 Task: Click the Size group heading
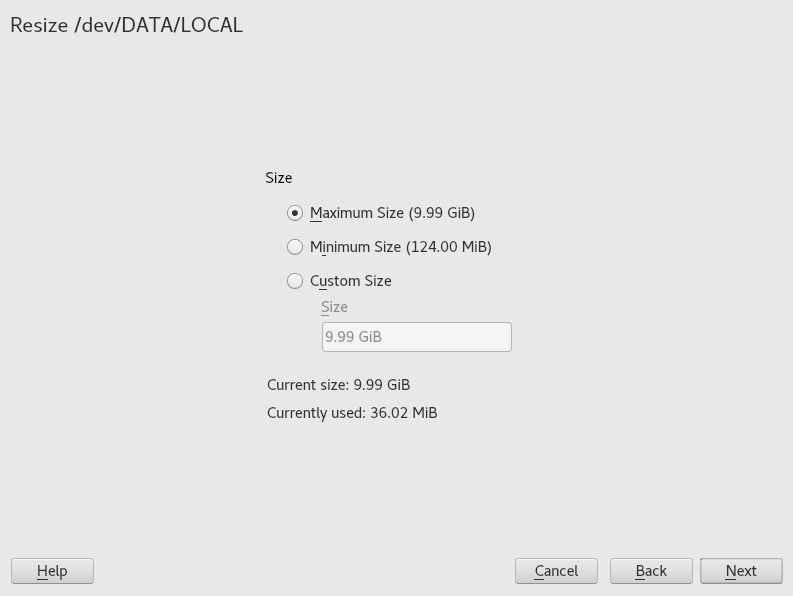279,178
